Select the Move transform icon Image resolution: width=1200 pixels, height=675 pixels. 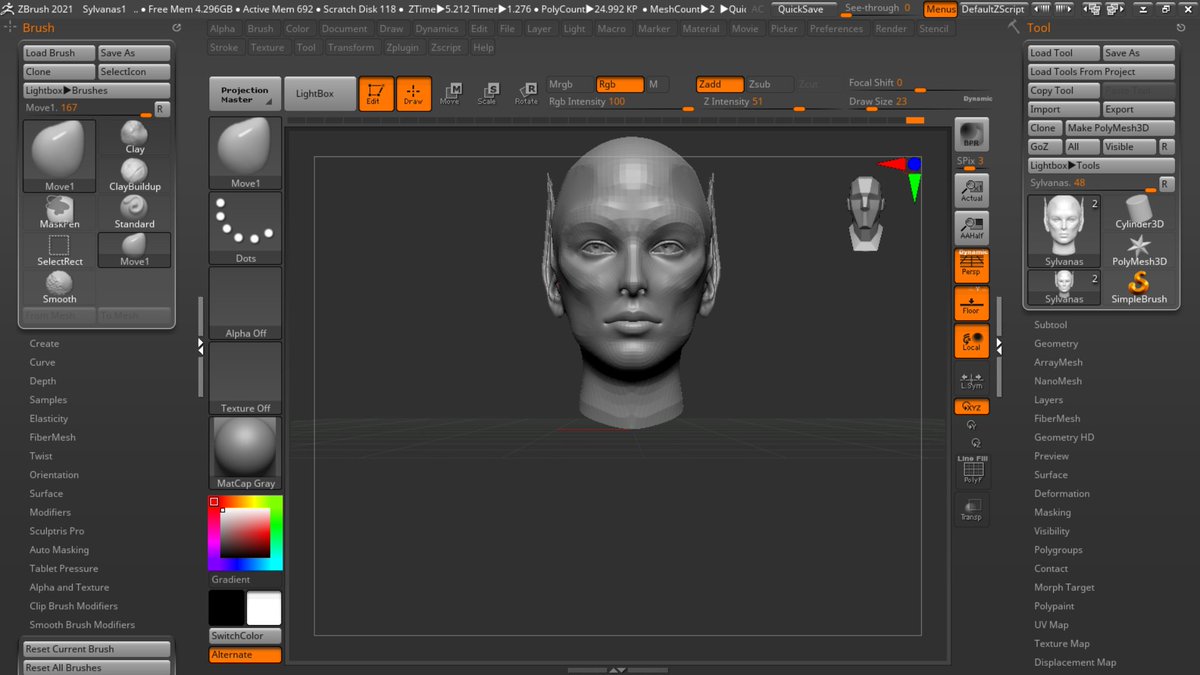(451, 94)
